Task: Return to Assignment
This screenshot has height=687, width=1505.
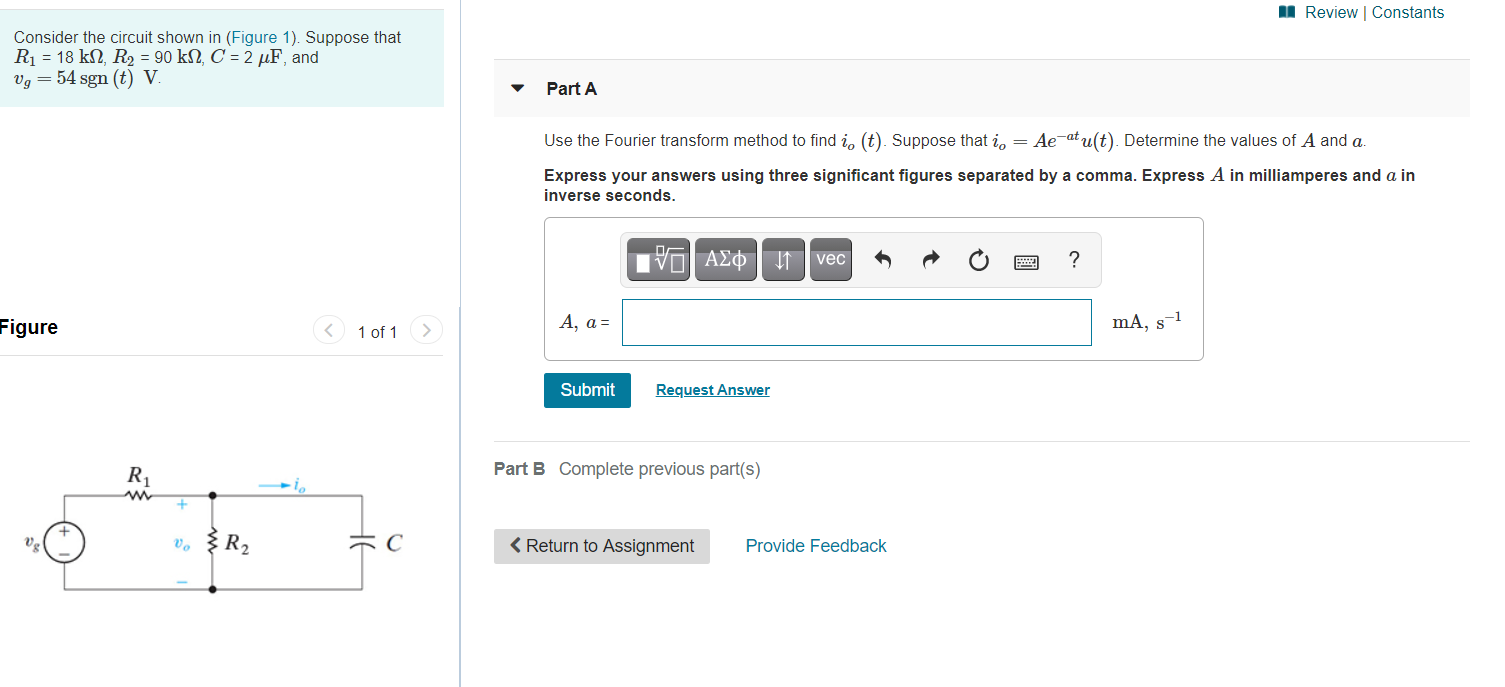Action: pyautogui.click(x=601, y=546)
